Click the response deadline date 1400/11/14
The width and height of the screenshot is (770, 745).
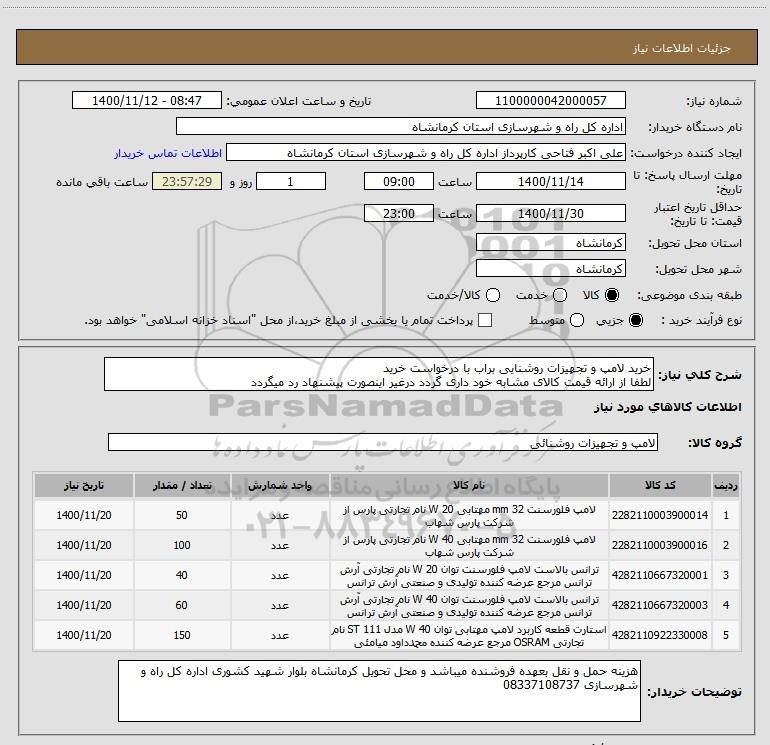pos(550,181)
